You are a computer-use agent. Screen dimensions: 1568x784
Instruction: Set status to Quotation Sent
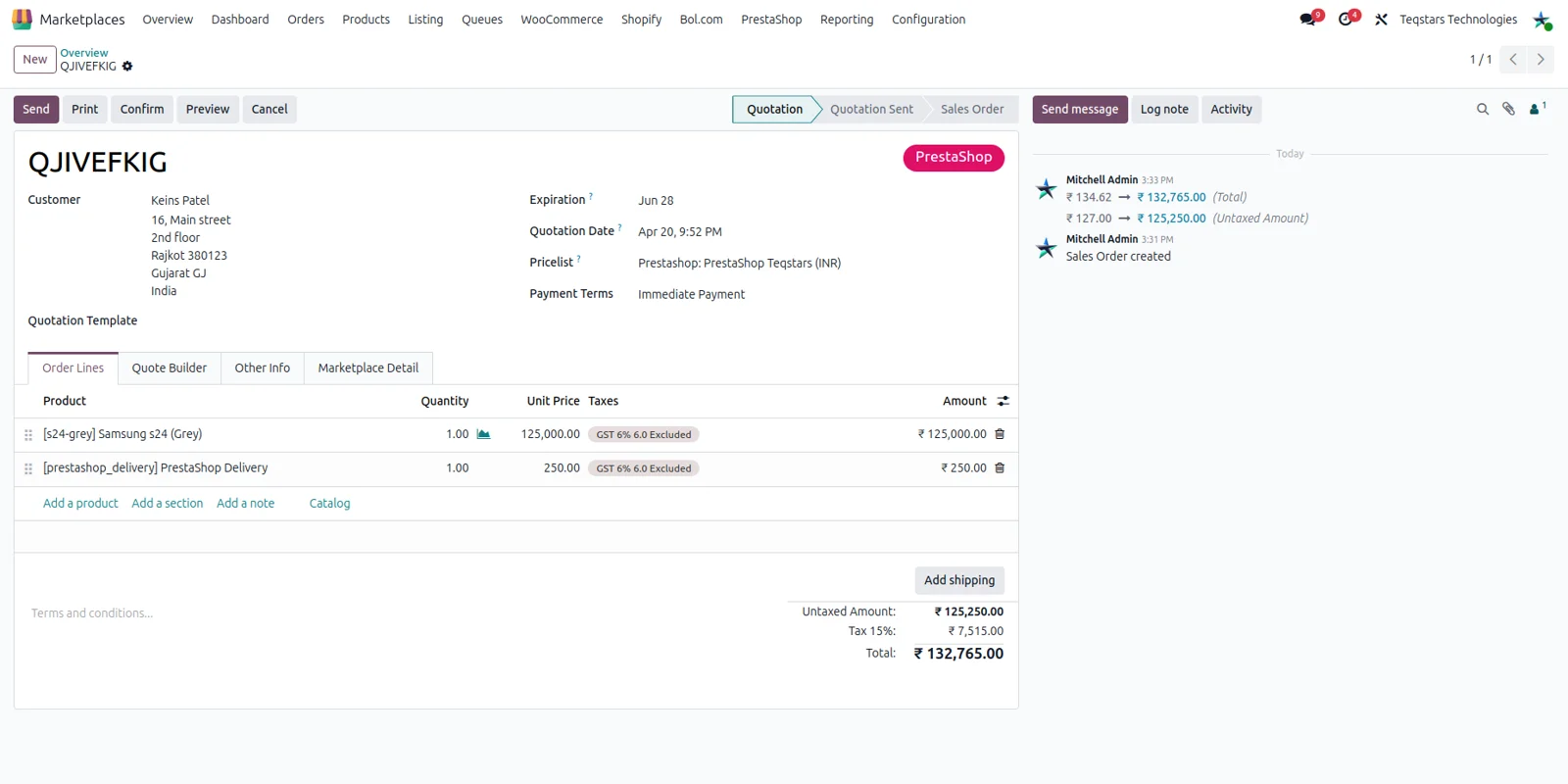(x=871, y=110)
